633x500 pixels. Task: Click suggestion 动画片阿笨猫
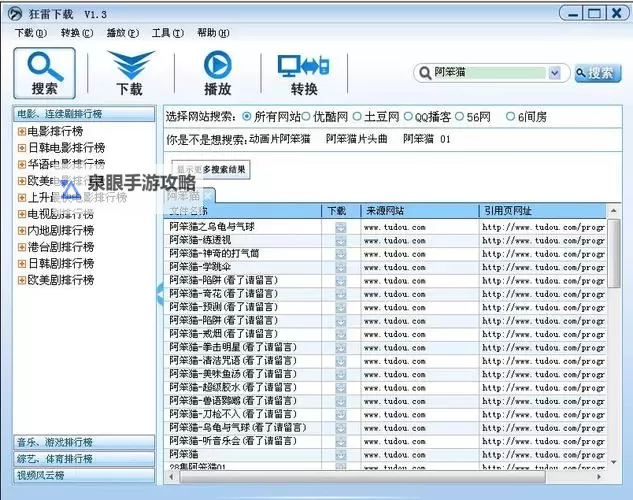(x=279, y=139)
